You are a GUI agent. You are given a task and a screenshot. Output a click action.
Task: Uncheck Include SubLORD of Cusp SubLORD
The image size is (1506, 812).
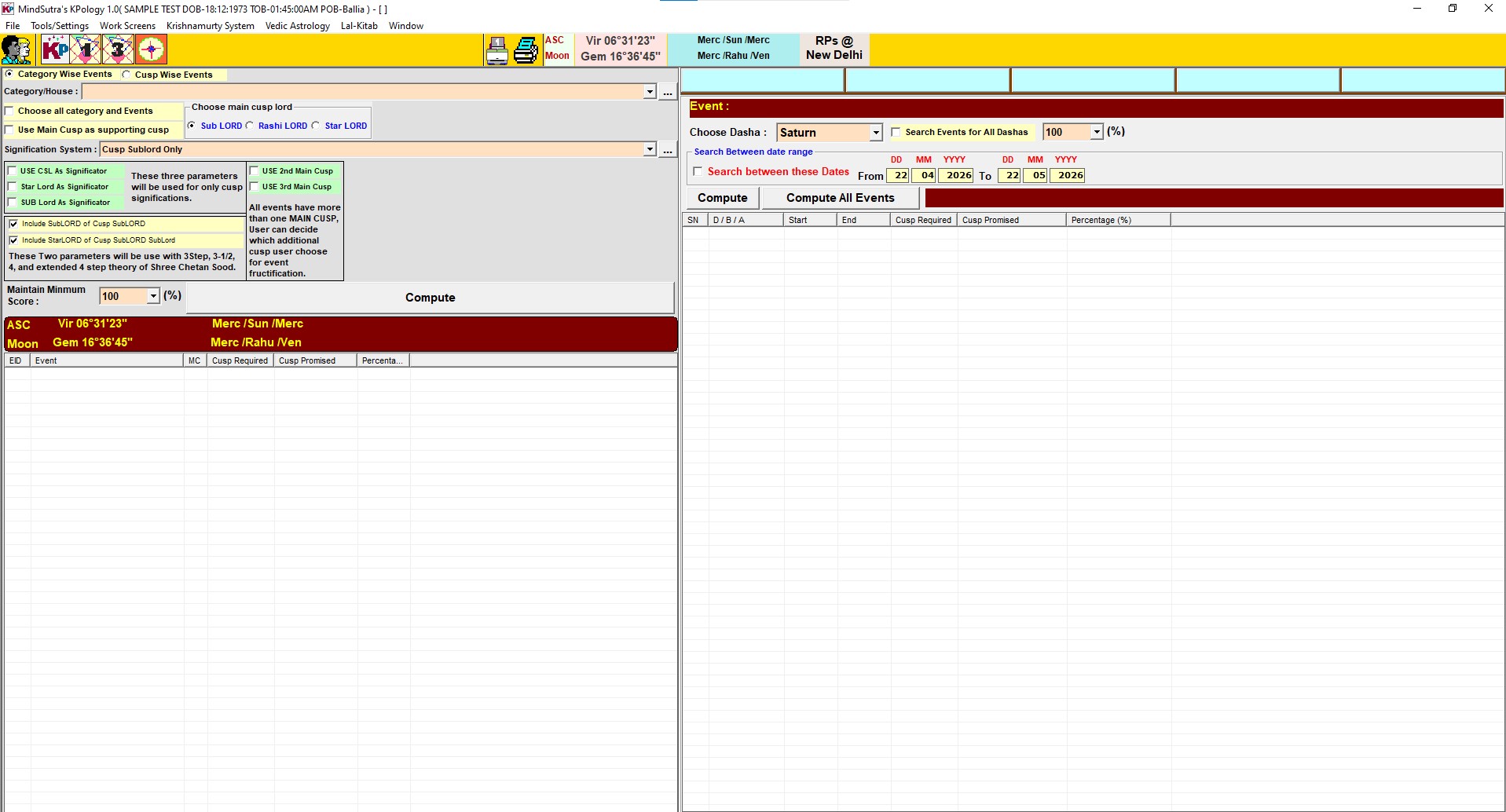(x=13, y=224)
